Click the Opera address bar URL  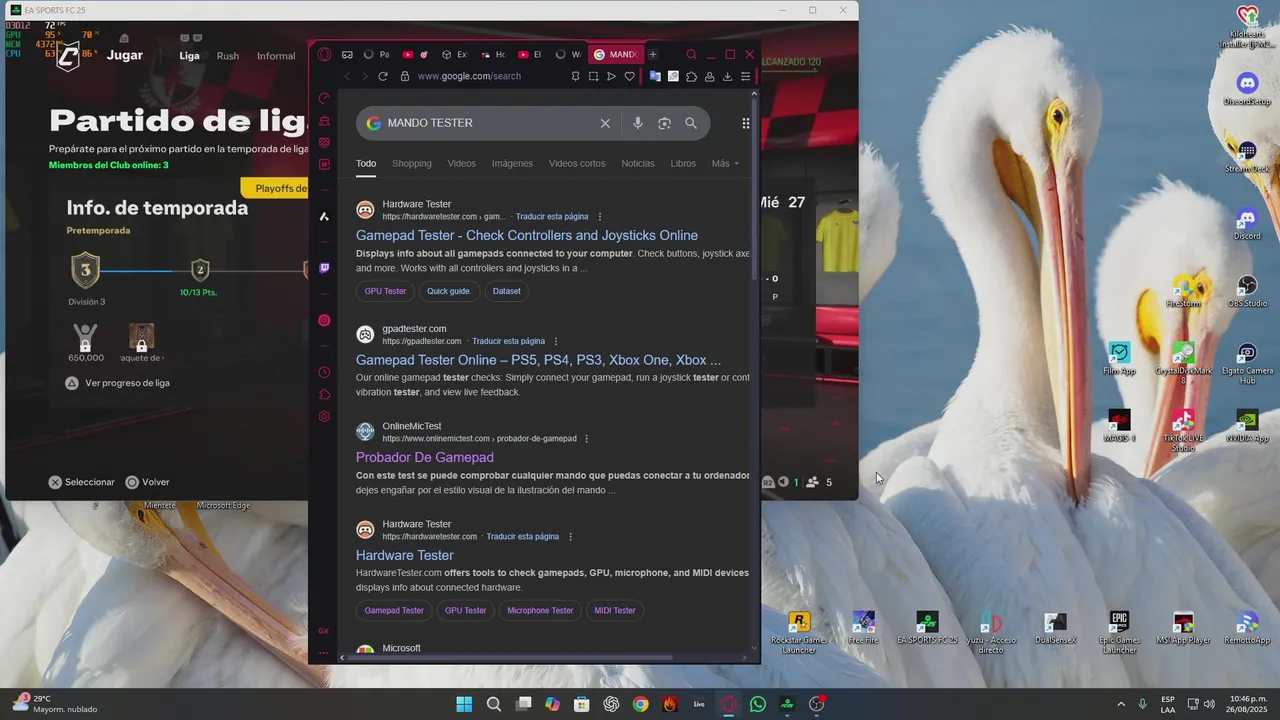click(469, 76)
